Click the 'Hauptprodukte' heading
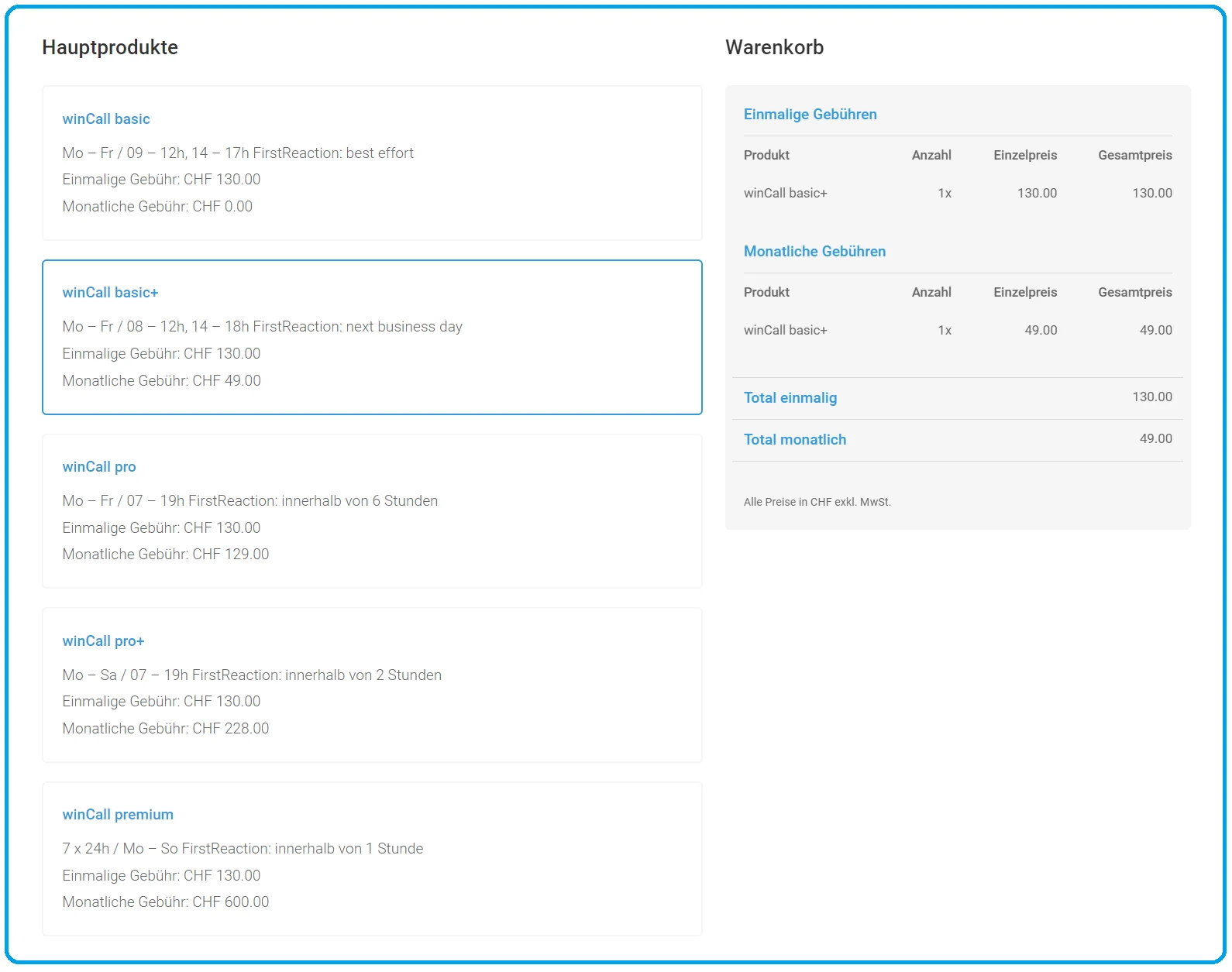The image size is (1232, 972). point(110,47)
